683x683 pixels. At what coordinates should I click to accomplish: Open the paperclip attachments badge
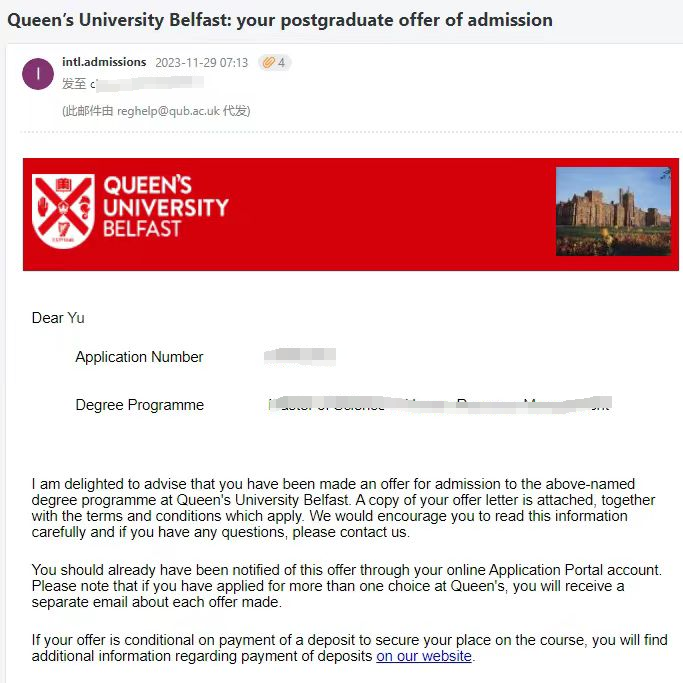tap(273, 62)
